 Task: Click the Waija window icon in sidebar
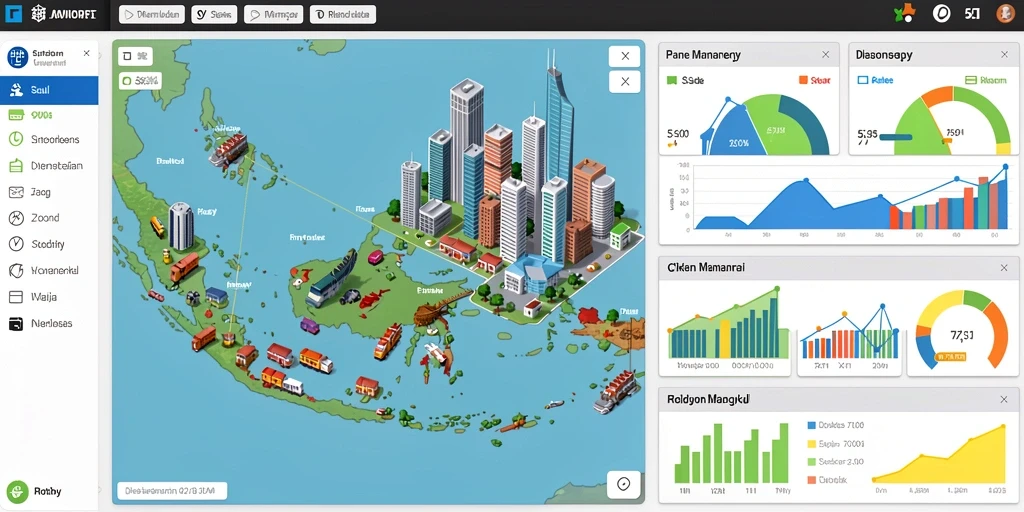16,296
